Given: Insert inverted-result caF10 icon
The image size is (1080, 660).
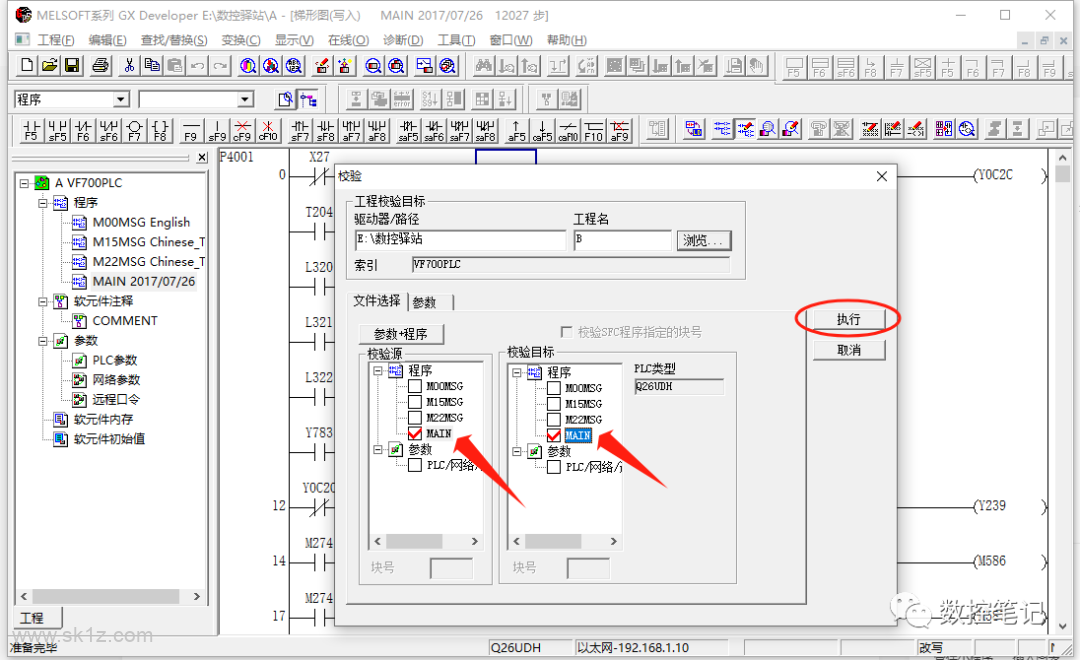Looking at the screenshot, I should point(568,130).
